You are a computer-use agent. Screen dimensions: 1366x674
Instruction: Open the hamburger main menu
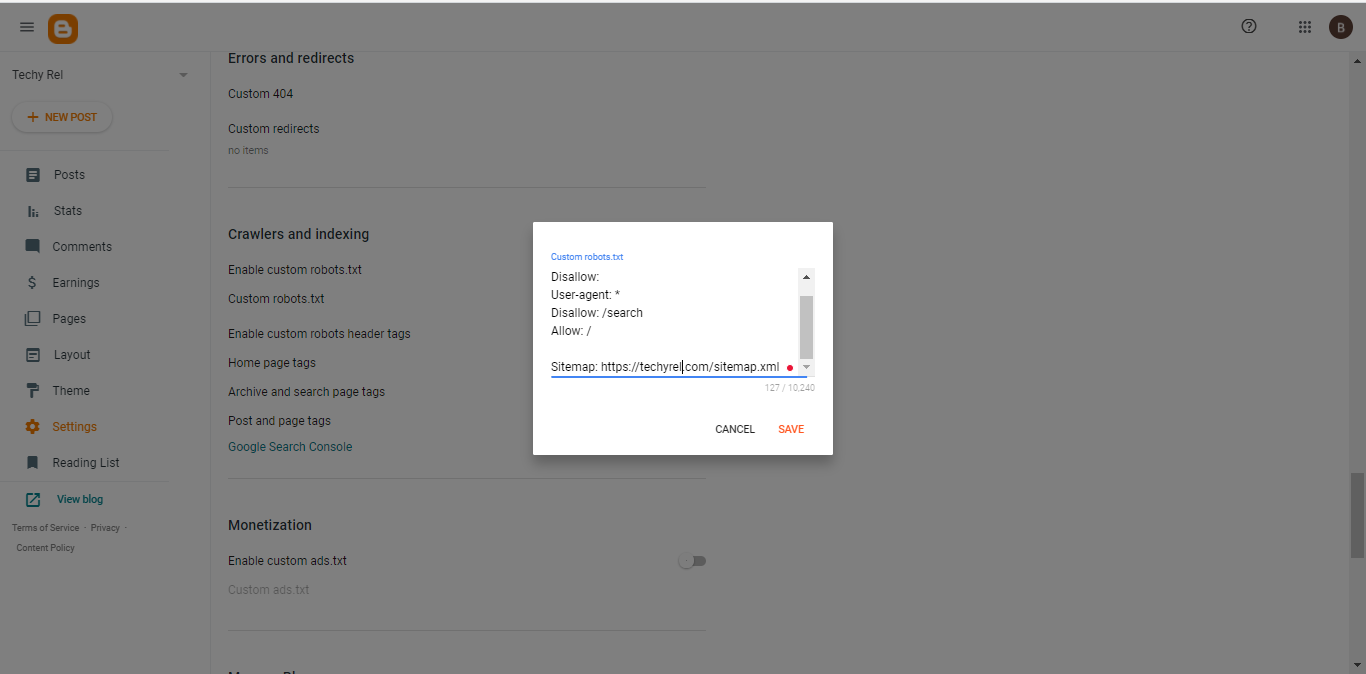pyautogui.click(x=27, y=27)
